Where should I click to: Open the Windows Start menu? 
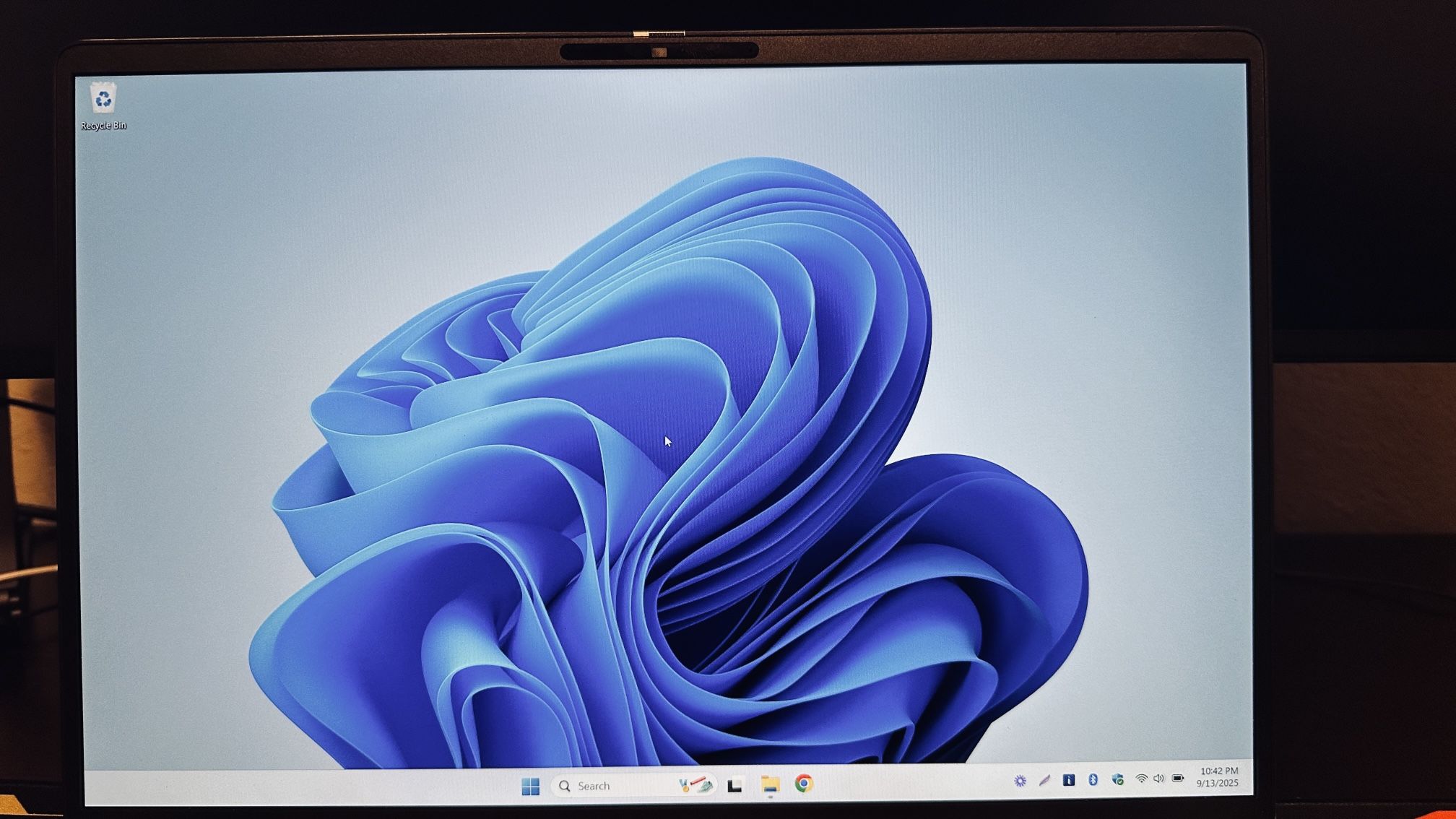pyautogui.click(x=530, y=786)
